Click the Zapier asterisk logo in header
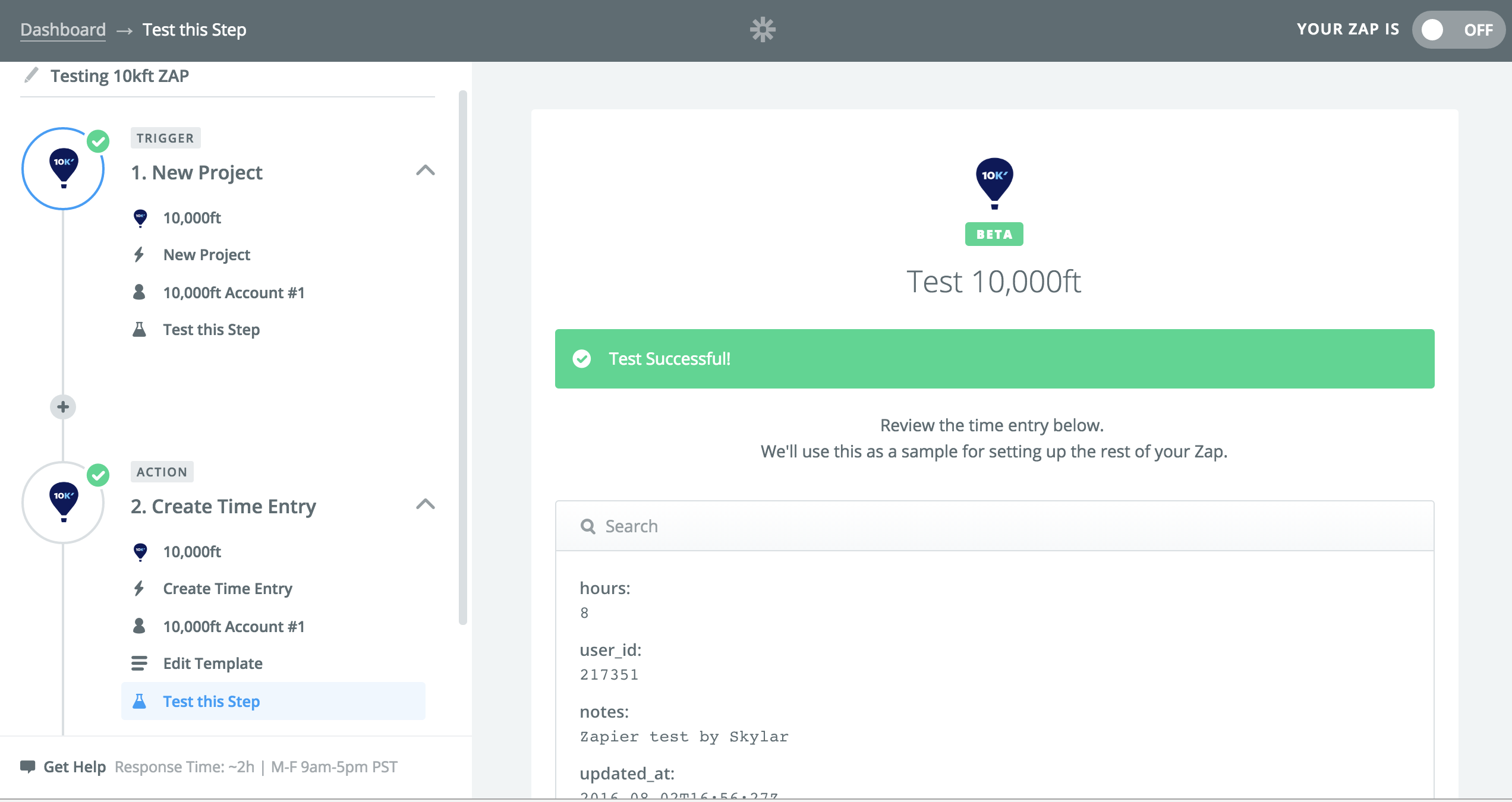This screenshot has width=1512, height=802. tap(763, 29)
